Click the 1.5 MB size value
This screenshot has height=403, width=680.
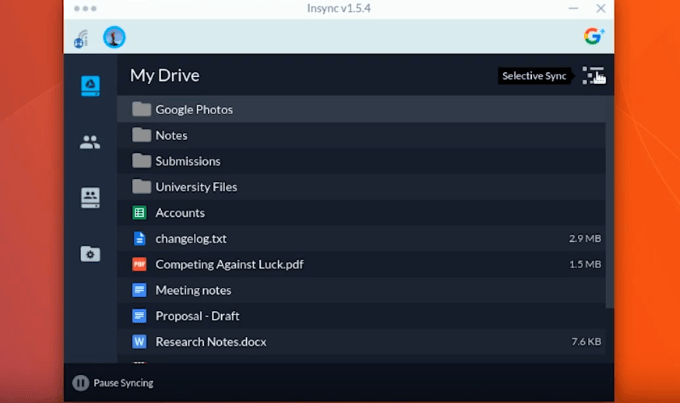coord(585,264)
